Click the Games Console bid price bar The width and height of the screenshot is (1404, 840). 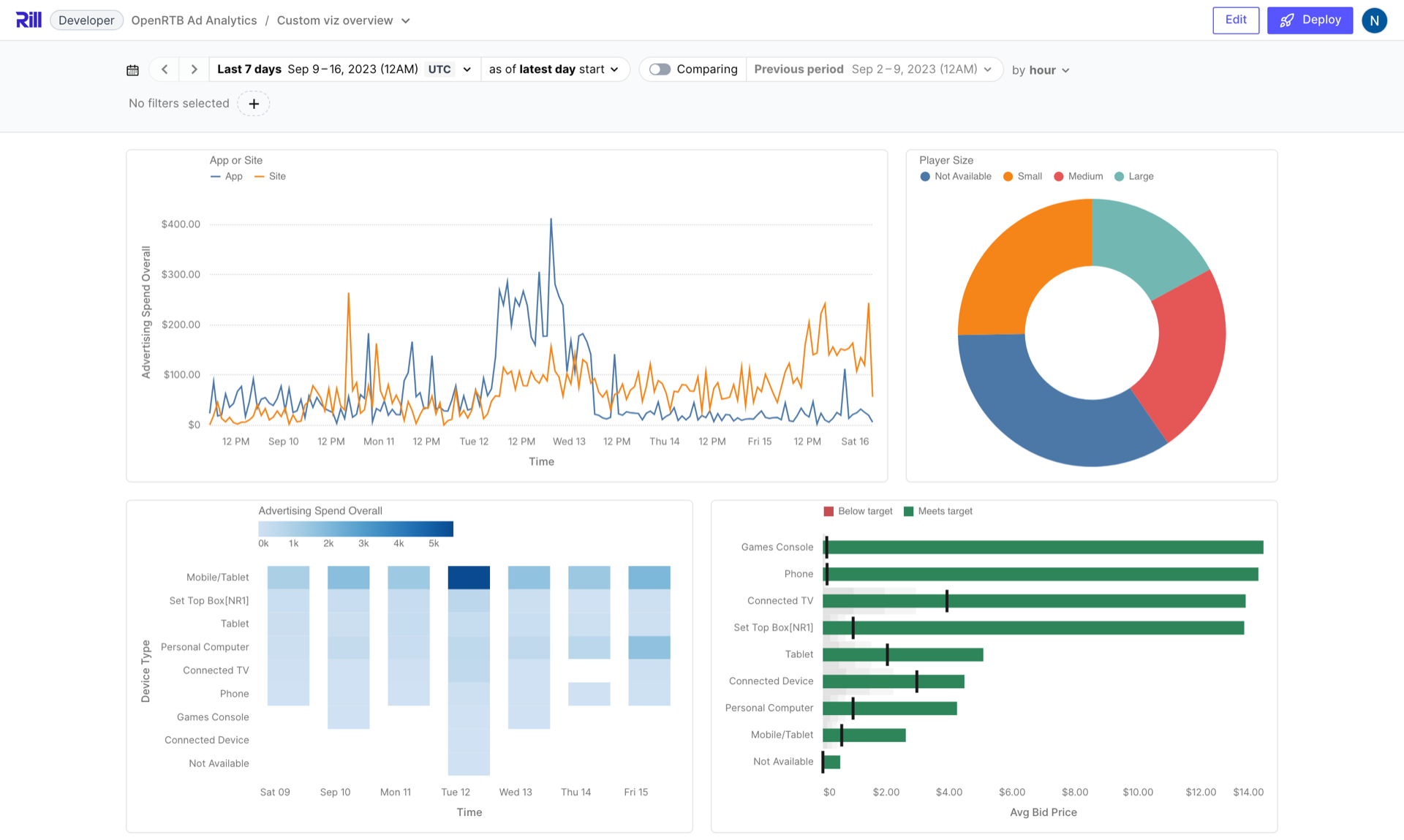pos(1043,548)
